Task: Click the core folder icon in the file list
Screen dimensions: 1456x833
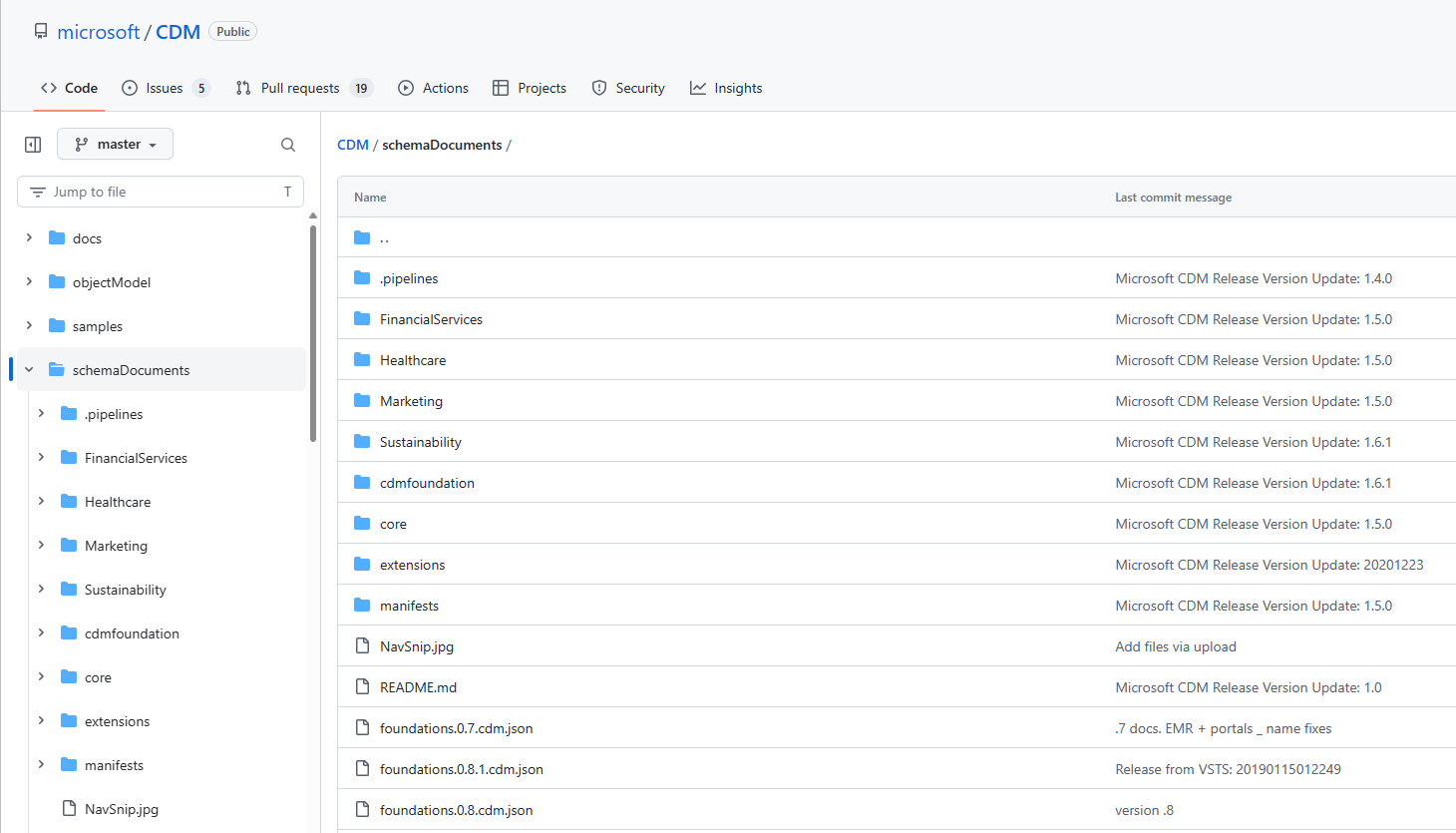Action: (362, 524)
